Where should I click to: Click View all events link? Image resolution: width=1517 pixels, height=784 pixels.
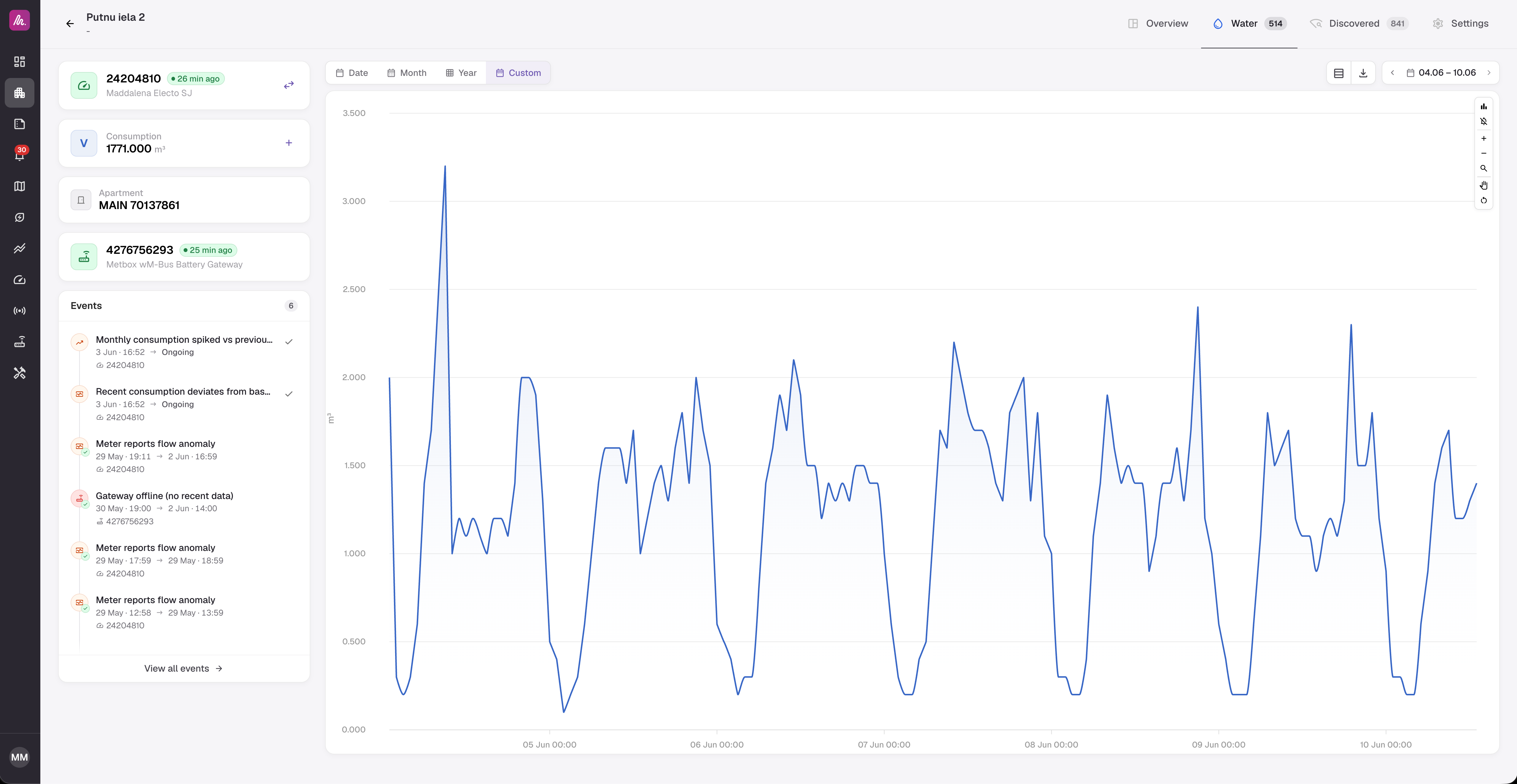(x=184, y=669)
